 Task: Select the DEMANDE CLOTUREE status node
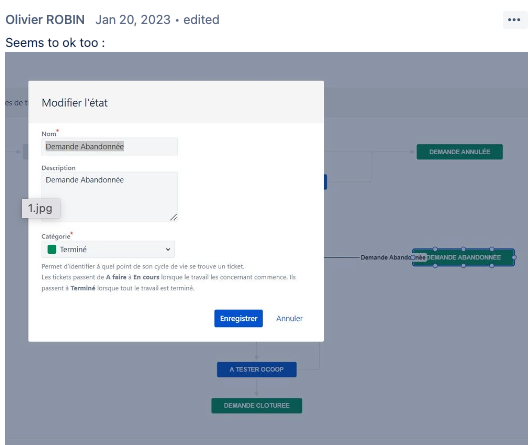pyautogui.click(x=256, y=406)
